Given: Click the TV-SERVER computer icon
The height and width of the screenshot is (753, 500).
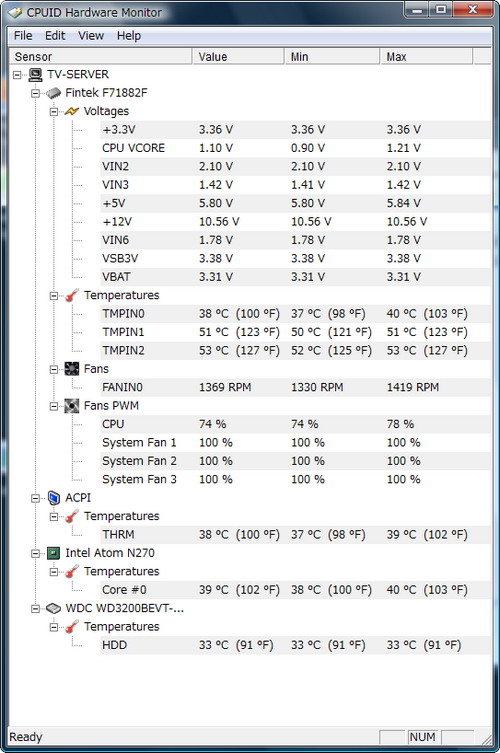Looking at the screenshot, I should pyautogui.click(x=35, y=74).
